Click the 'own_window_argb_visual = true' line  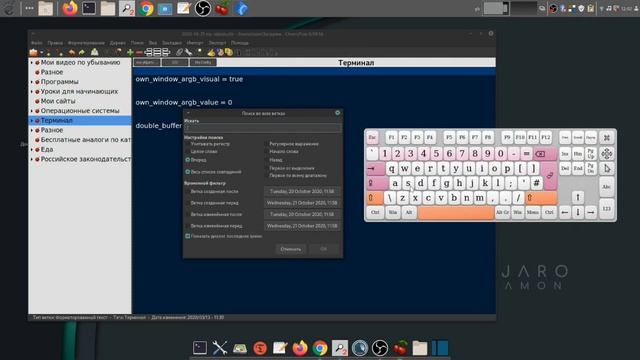coord(189,79)
